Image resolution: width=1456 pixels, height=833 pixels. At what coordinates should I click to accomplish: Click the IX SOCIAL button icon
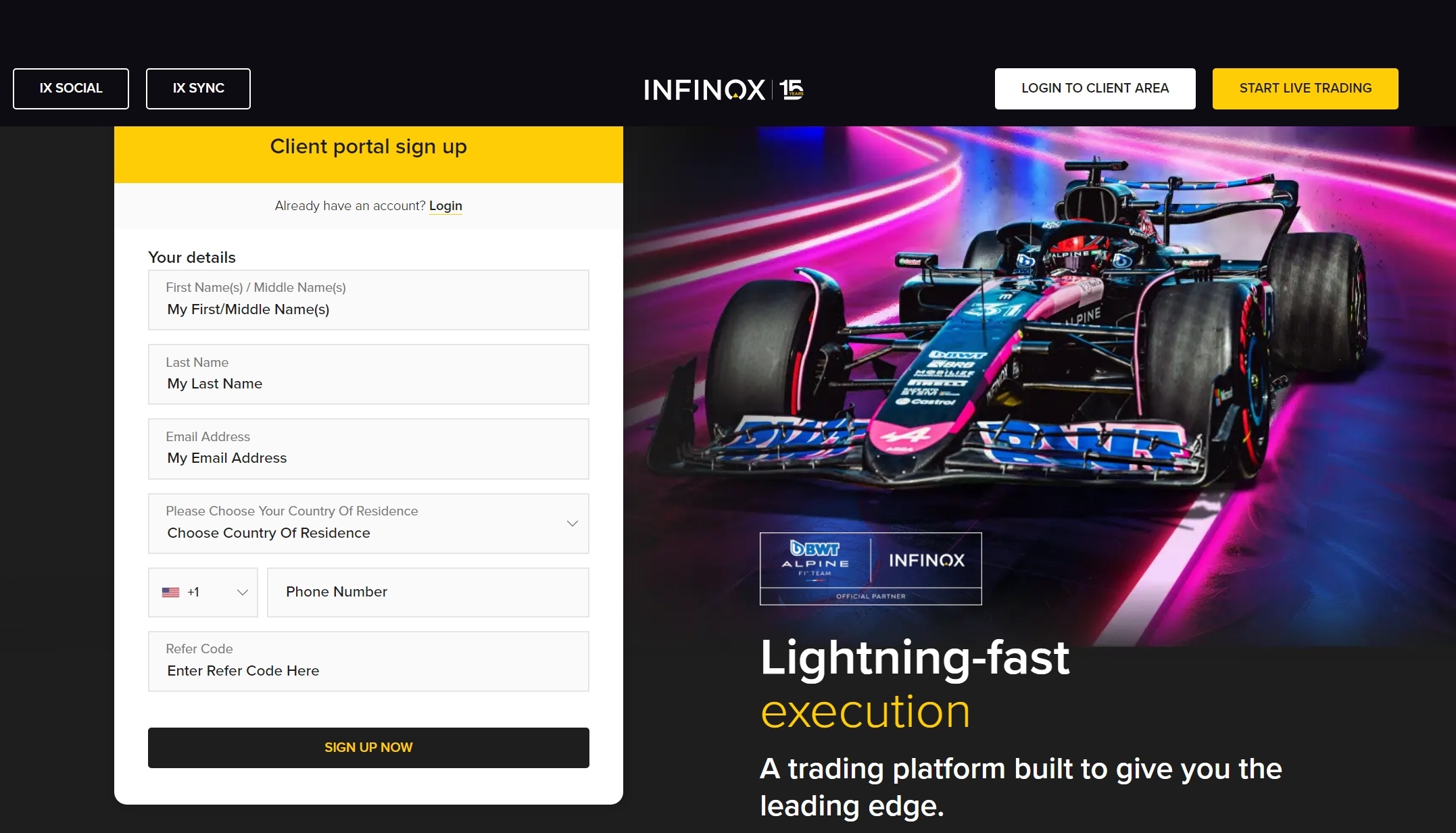[70, 88]
